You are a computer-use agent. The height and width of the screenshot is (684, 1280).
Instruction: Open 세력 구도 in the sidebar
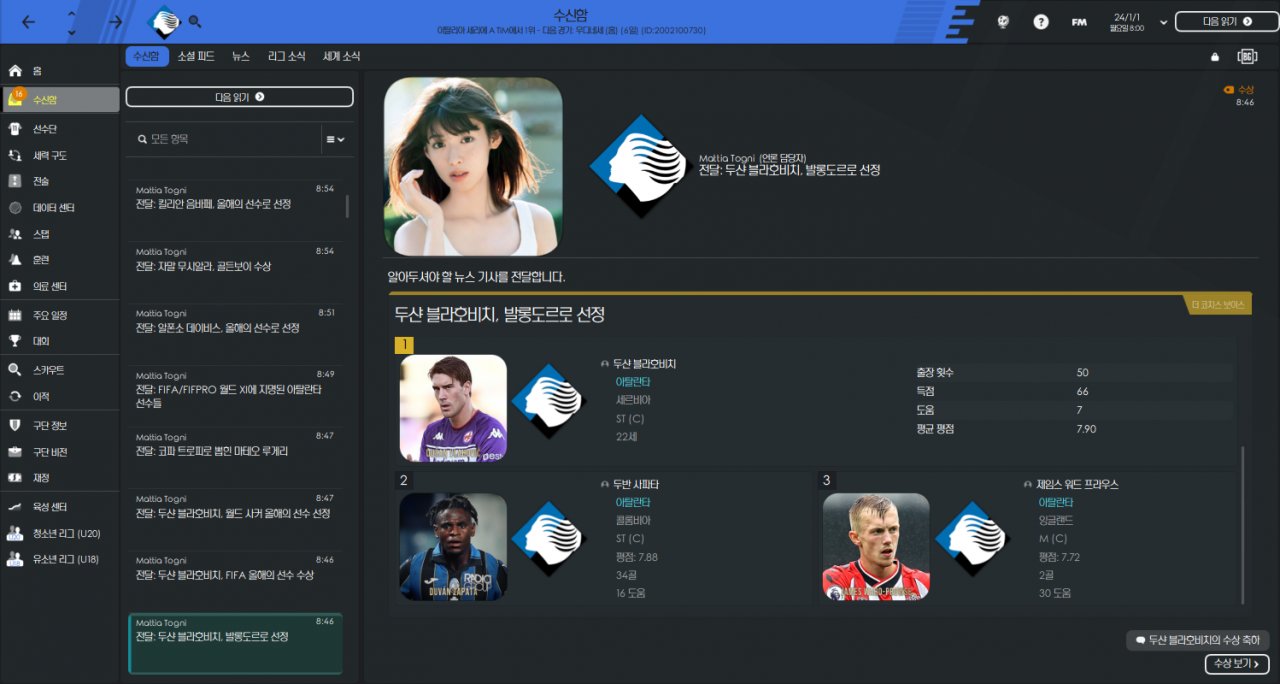[60, 155]
